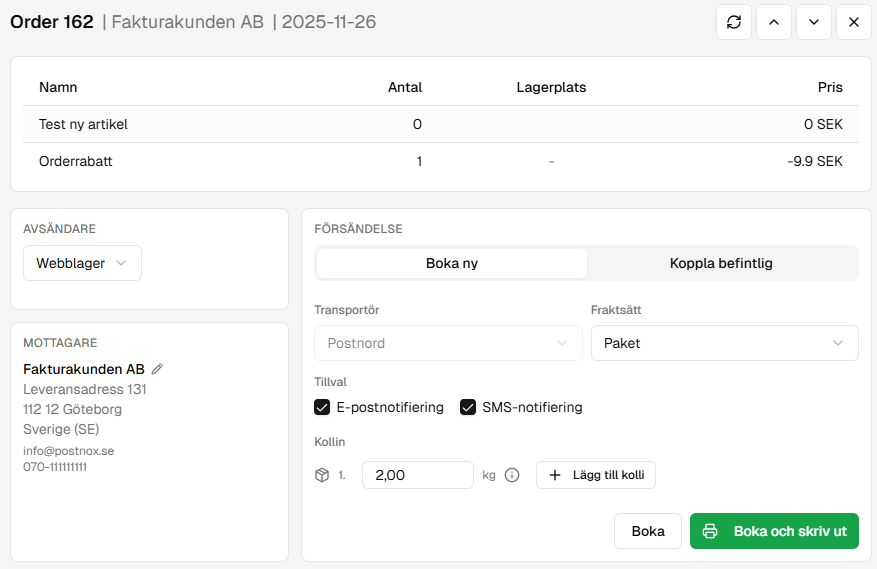Edit recipient with pencil icon
The image size is (877, 569).
coord(157,369)
